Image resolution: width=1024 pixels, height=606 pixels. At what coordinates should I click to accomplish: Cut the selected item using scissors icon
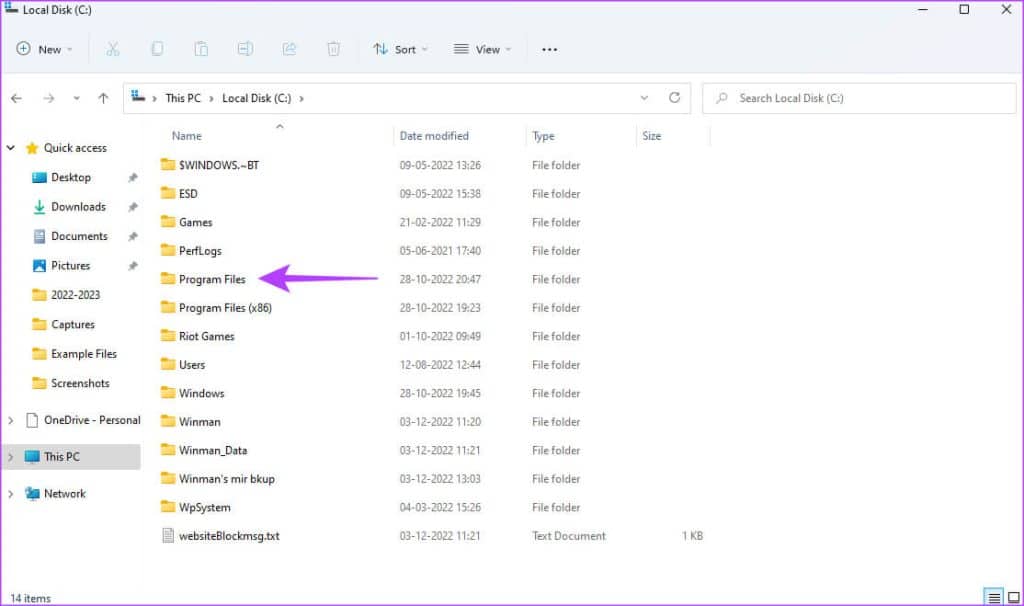[113, 49]
